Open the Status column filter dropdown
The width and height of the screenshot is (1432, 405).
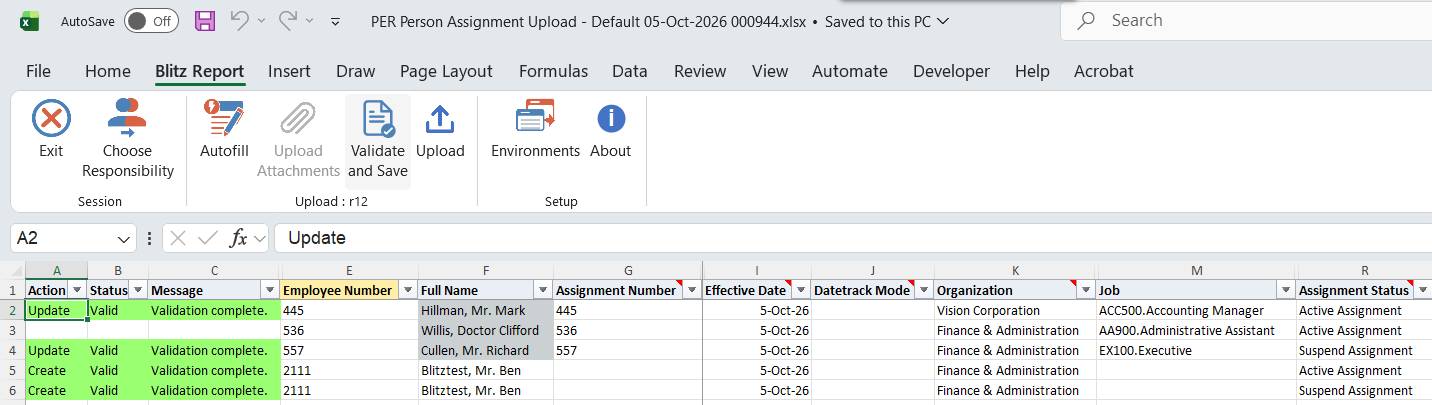coord(138,290)
